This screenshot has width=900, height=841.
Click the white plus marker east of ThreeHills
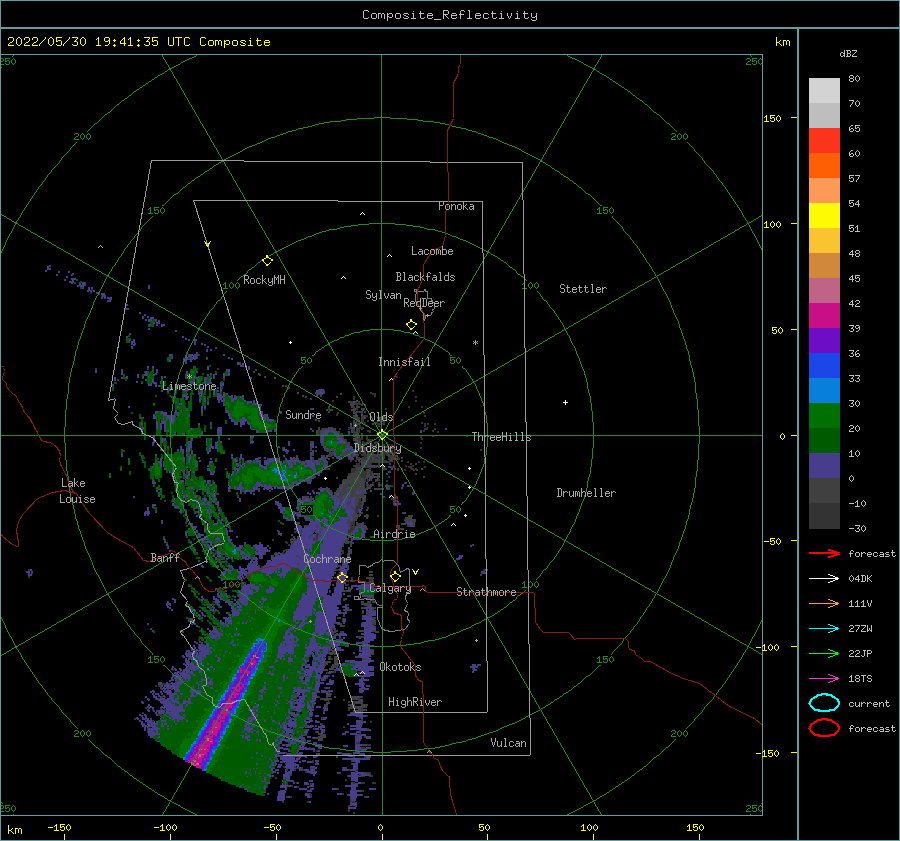[565, 402]
